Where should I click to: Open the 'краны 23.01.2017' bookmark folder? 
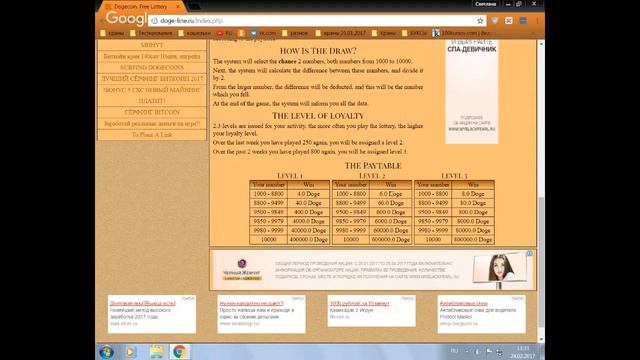pyautogui.click(x=340, y=33)
